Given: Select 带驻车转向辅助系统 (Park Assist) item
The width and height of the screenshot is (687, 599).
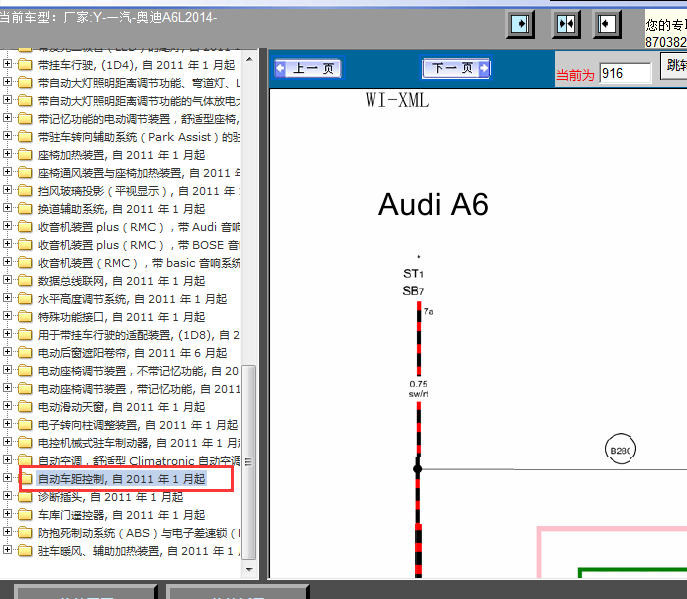Looking at the screenshot, I should click(139, 137).
